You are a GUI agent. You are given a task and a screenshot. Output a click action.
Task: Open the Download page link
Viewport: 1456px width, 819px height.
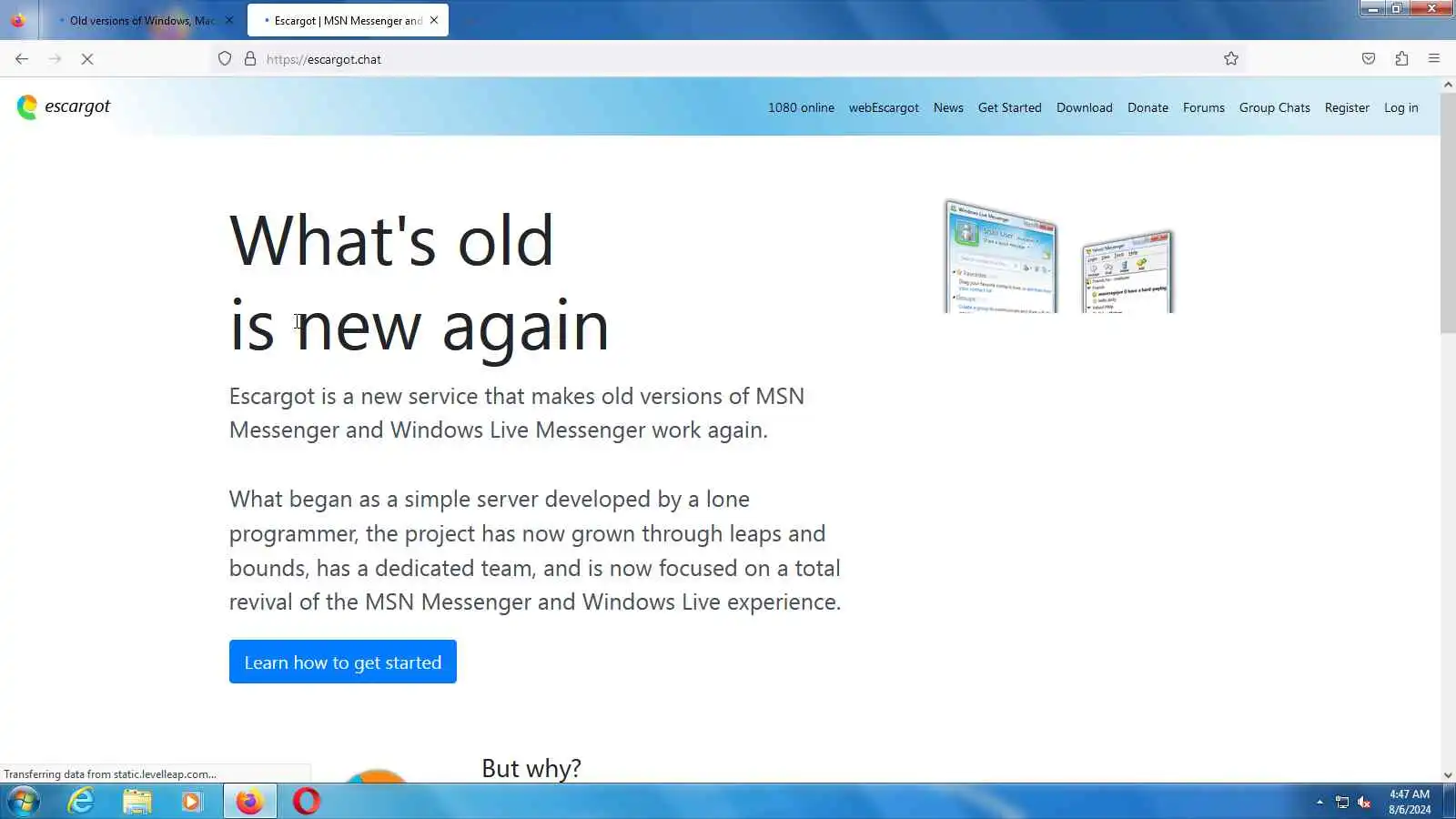pos(1084,107)
